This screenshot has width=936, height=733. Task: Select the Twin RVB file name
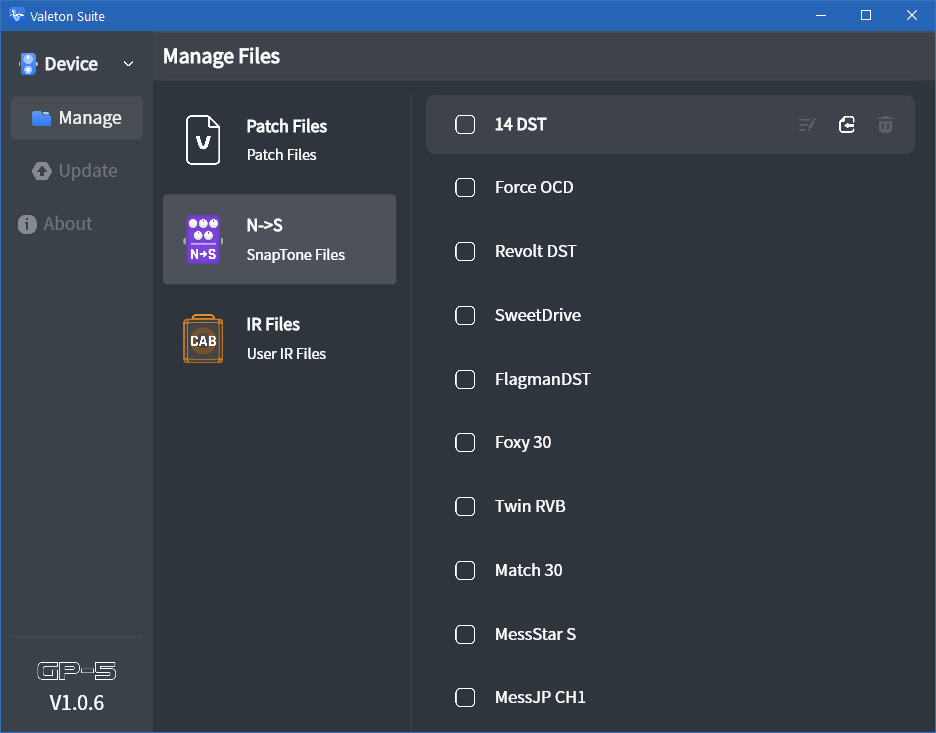530,506
